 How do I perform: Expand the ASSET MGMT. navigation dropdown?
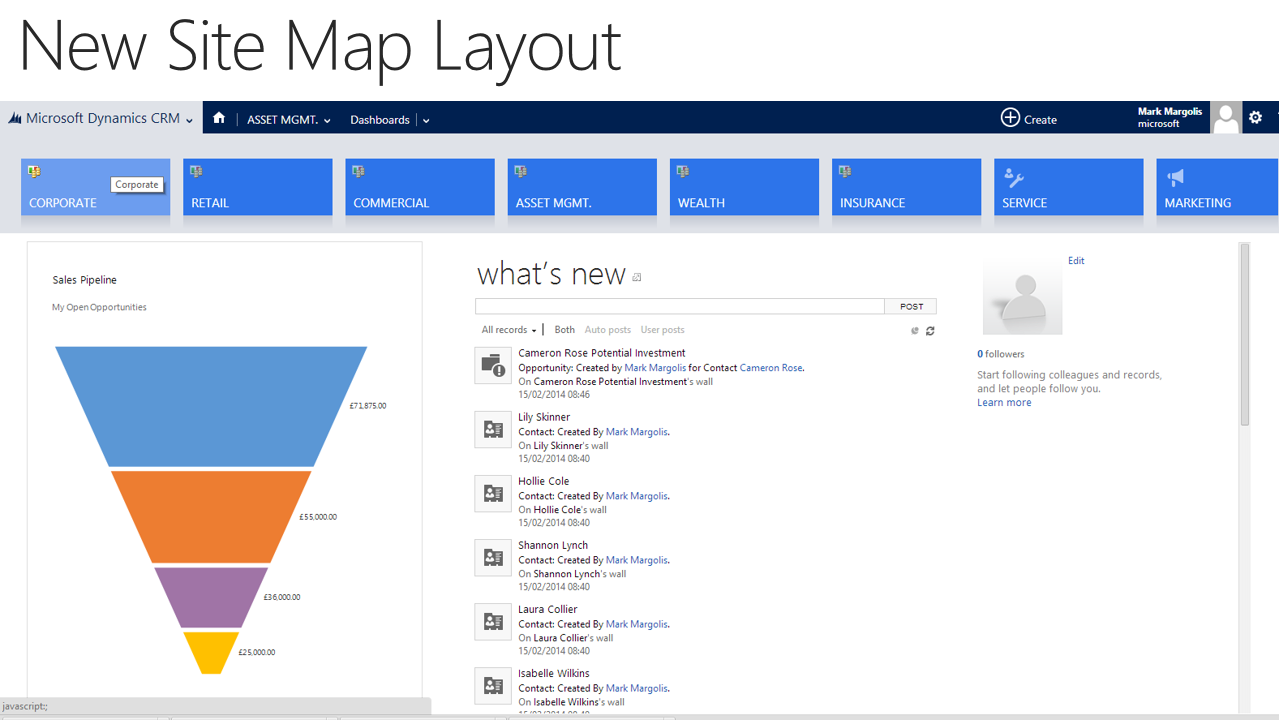click(x=327, y=121)
